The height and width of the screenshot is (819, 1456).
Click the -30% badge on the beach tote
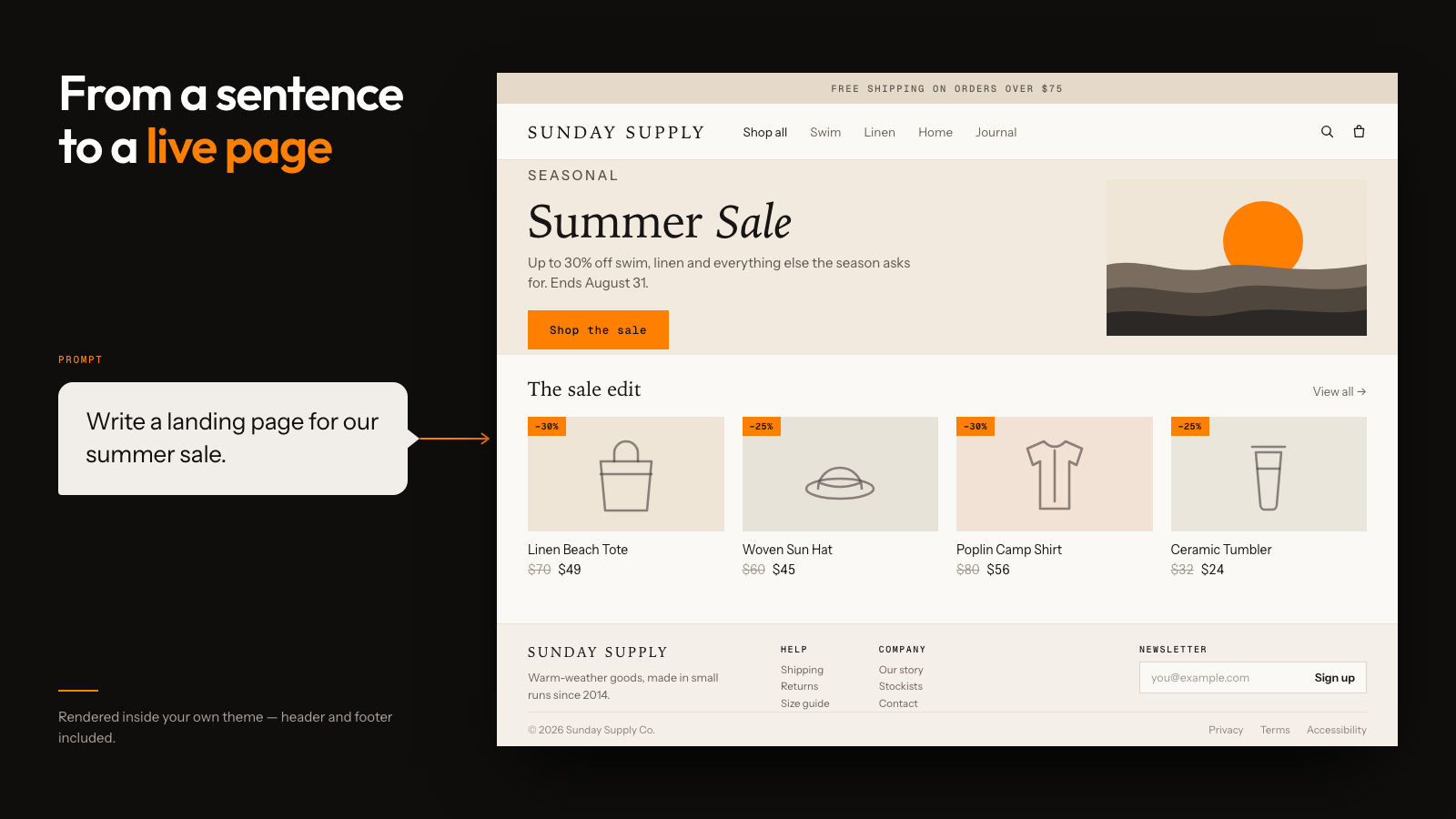547,426
